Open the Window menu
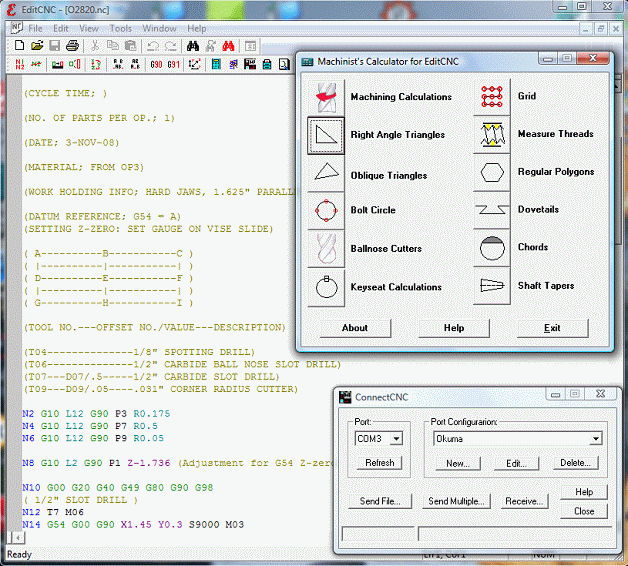 click(159, 28)
